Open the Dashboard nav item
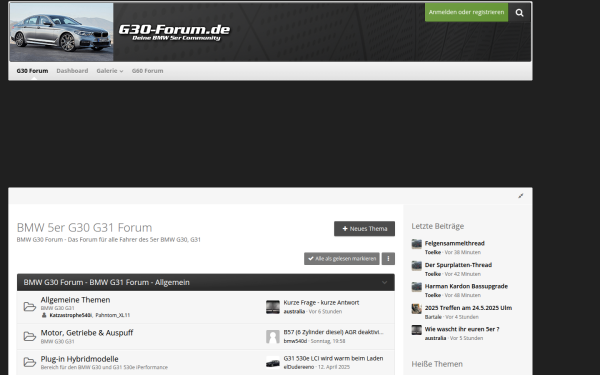 click(x=72, y=71)
